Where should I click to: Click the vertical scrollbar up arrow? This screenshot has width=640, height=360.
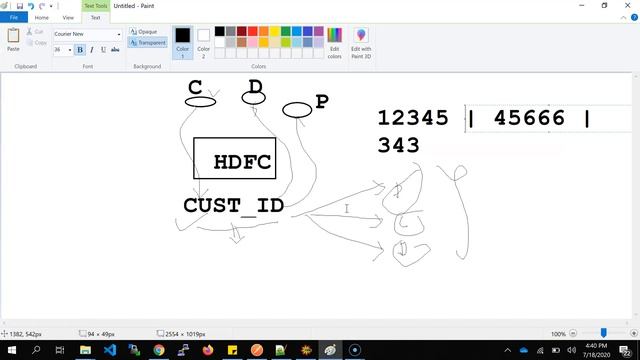coord(636,77)
